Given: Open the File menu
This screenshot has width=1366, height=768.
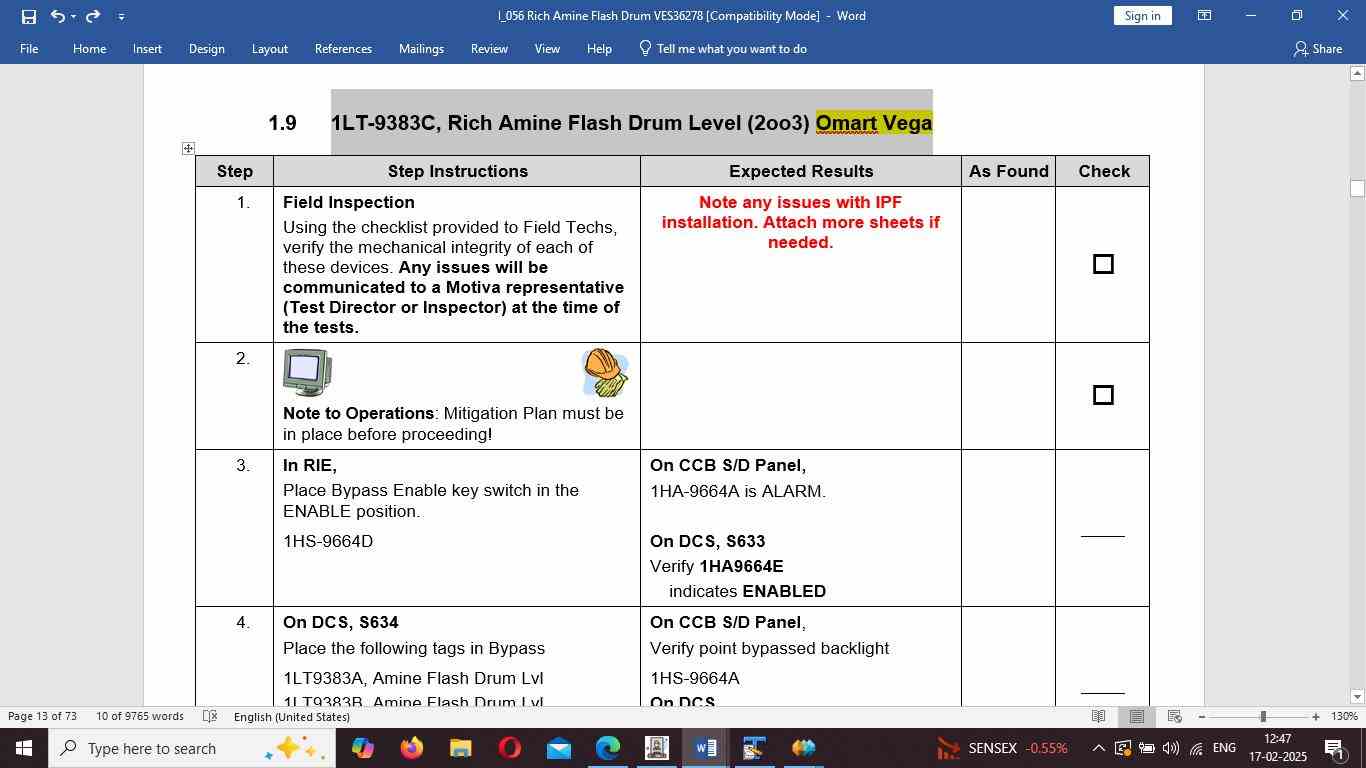Looking at the screenshot, I should click(x=29, y=48).
